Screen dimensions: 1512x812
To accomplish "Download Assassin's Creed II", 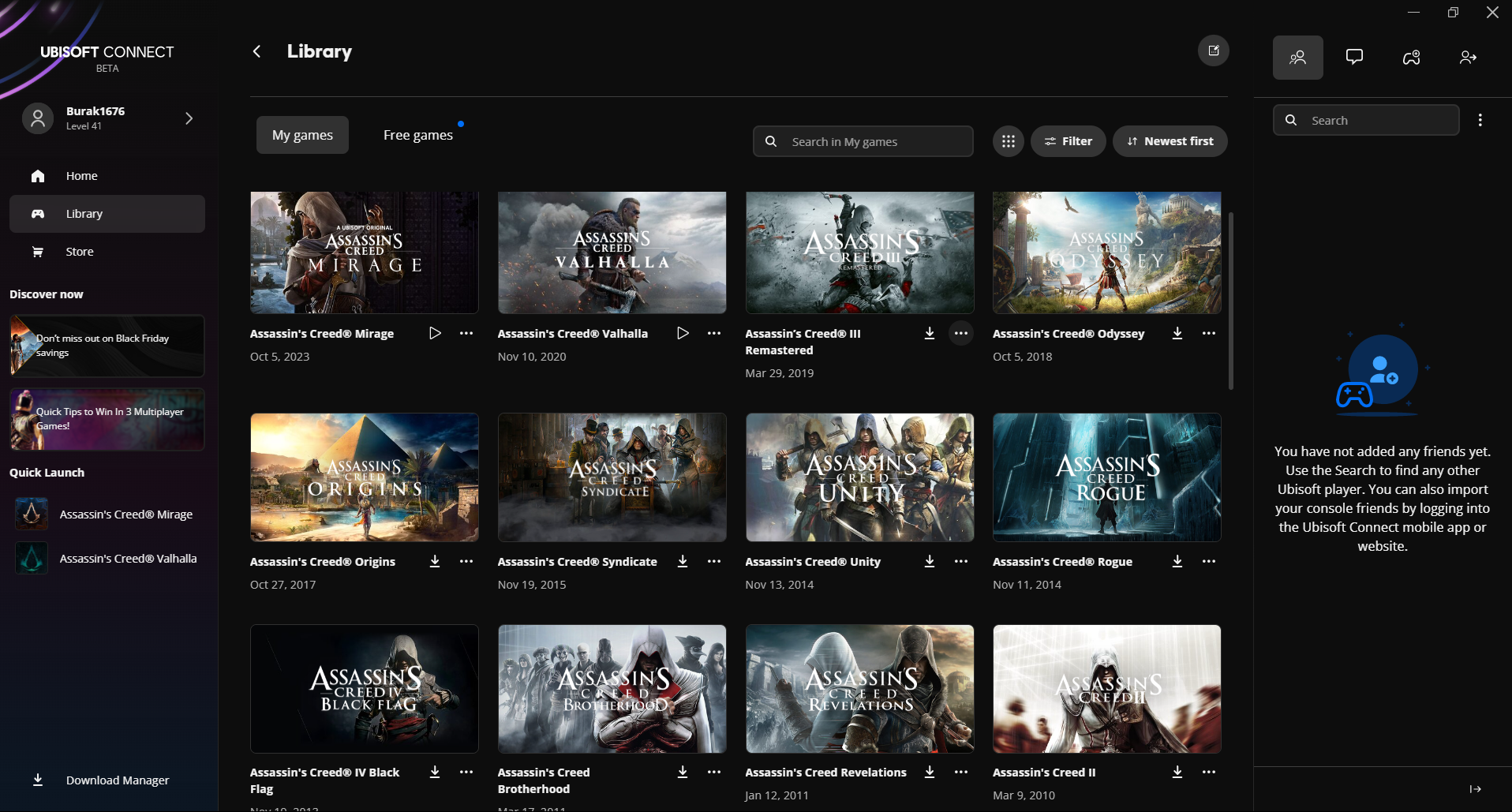I will pyautogui.click(x=1177, y=772).
